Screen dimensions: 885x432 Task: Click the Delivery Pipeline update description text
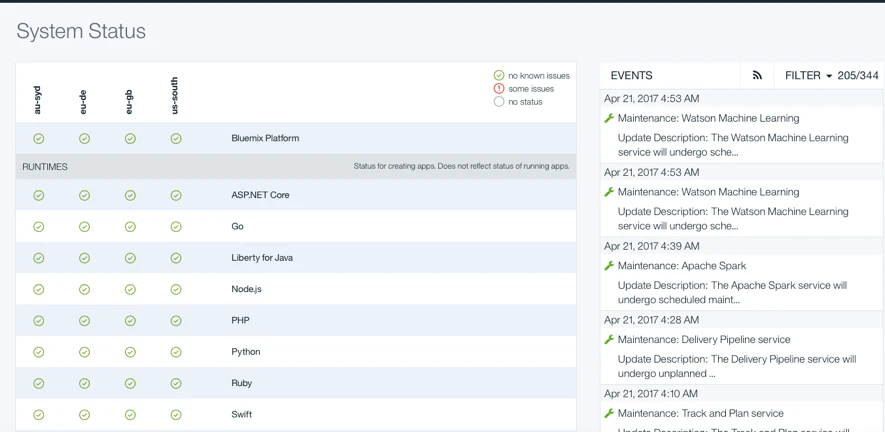click(x=737, y=366)
